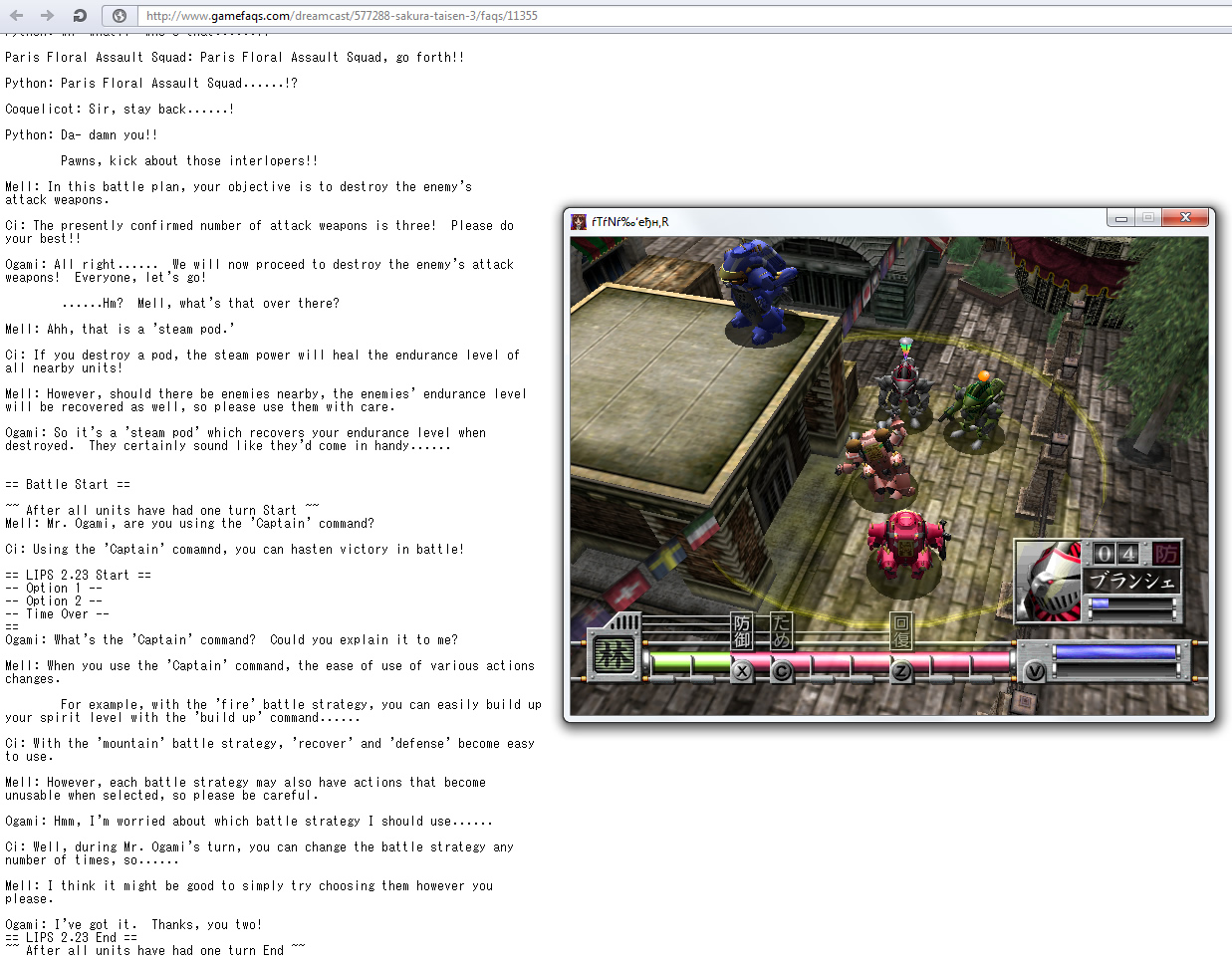The width and height of the screenshot is (1232, 959).
Task: Click the '-- Option 1 --' line
Action: (x=54, y=588)
